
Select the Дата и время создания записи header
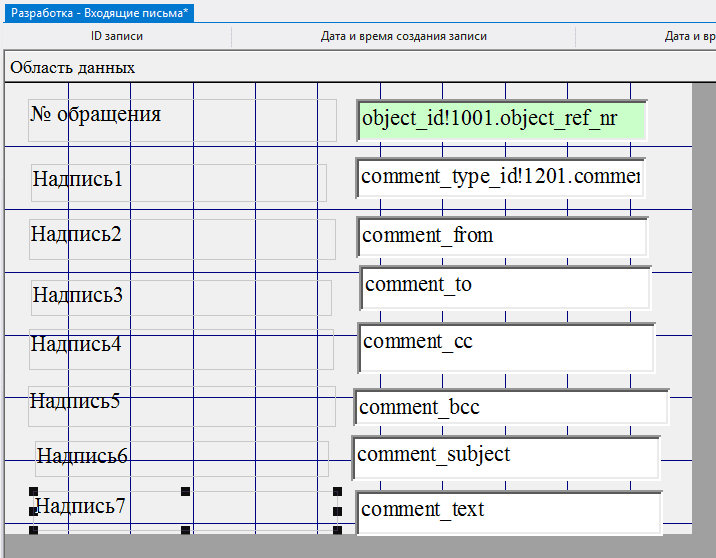click(x=403, y=37)
